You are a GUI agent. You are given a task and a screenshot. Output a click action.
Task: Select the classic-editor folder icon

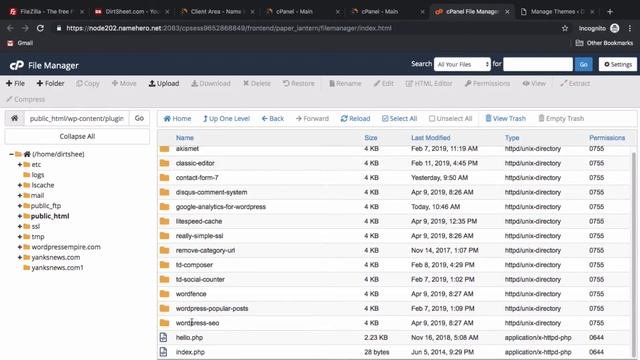click(x=164, y=163)
